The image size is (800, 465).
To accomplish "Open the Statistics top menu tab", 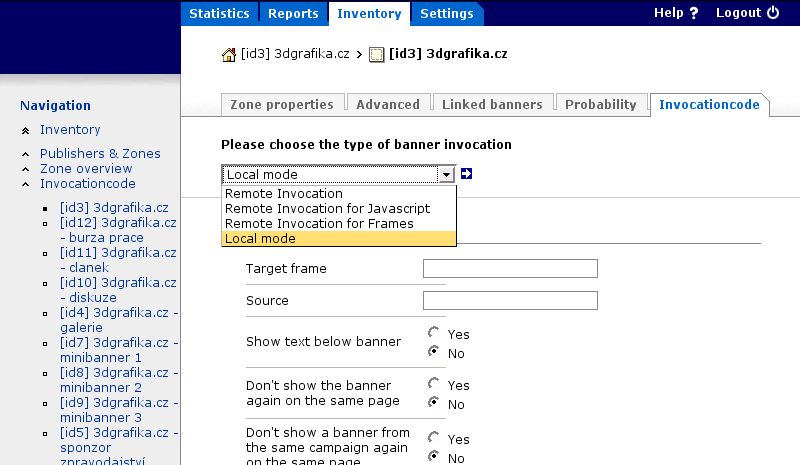I will coord(219,13).
